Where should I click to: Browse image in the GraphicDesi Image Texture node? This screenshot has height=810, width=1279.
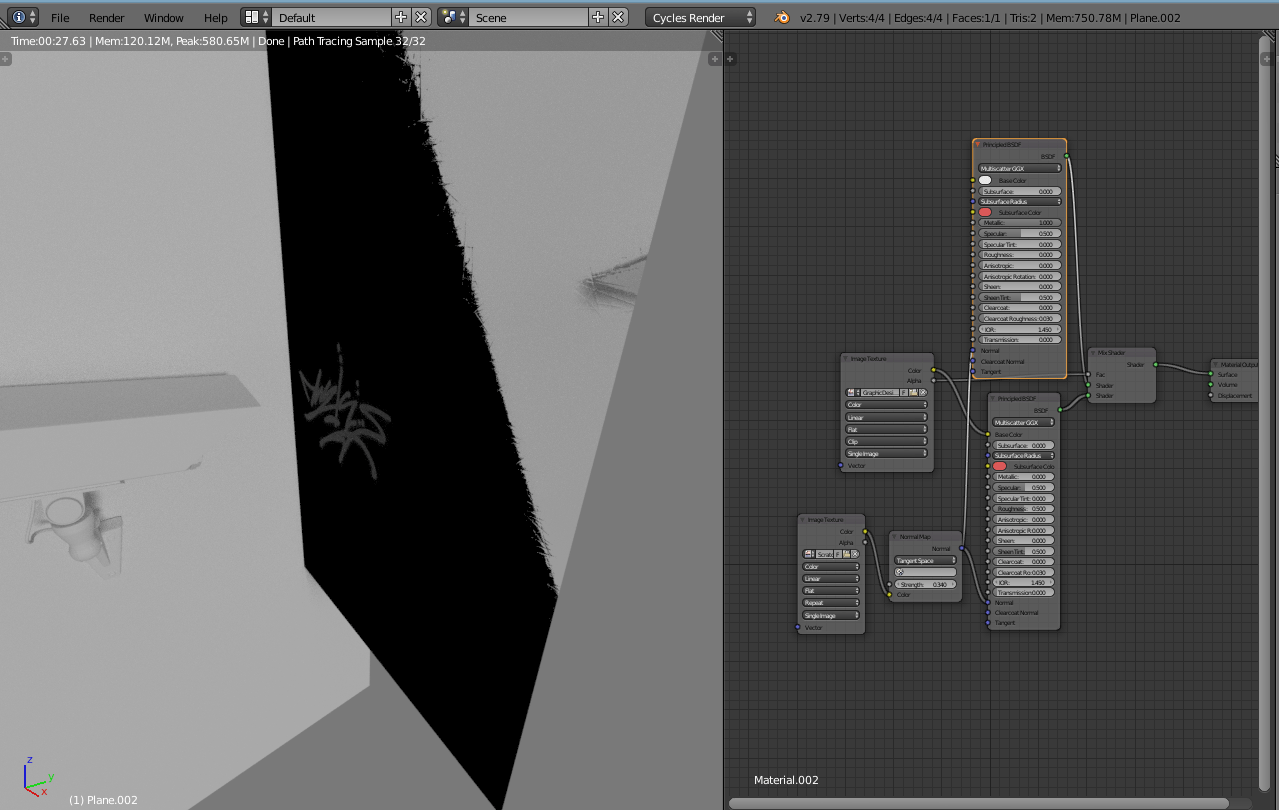[x=853, y=392]
